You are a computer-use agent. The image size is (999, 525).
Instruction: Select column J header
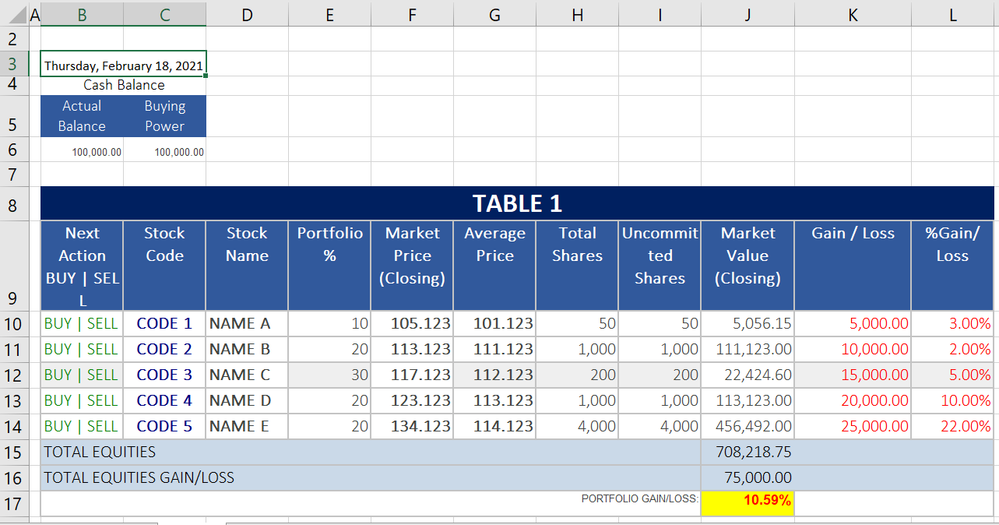748,14
